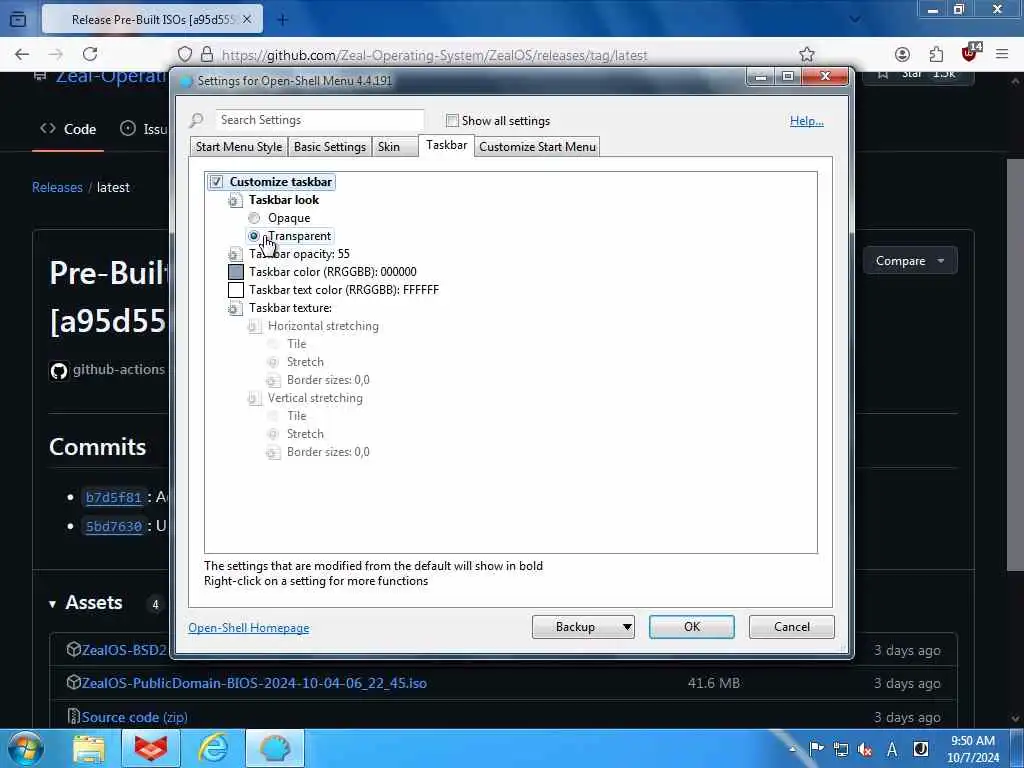This screenshot has width=1024, height=768.
Task: Select the Taskbar tab
Action: 447,145
